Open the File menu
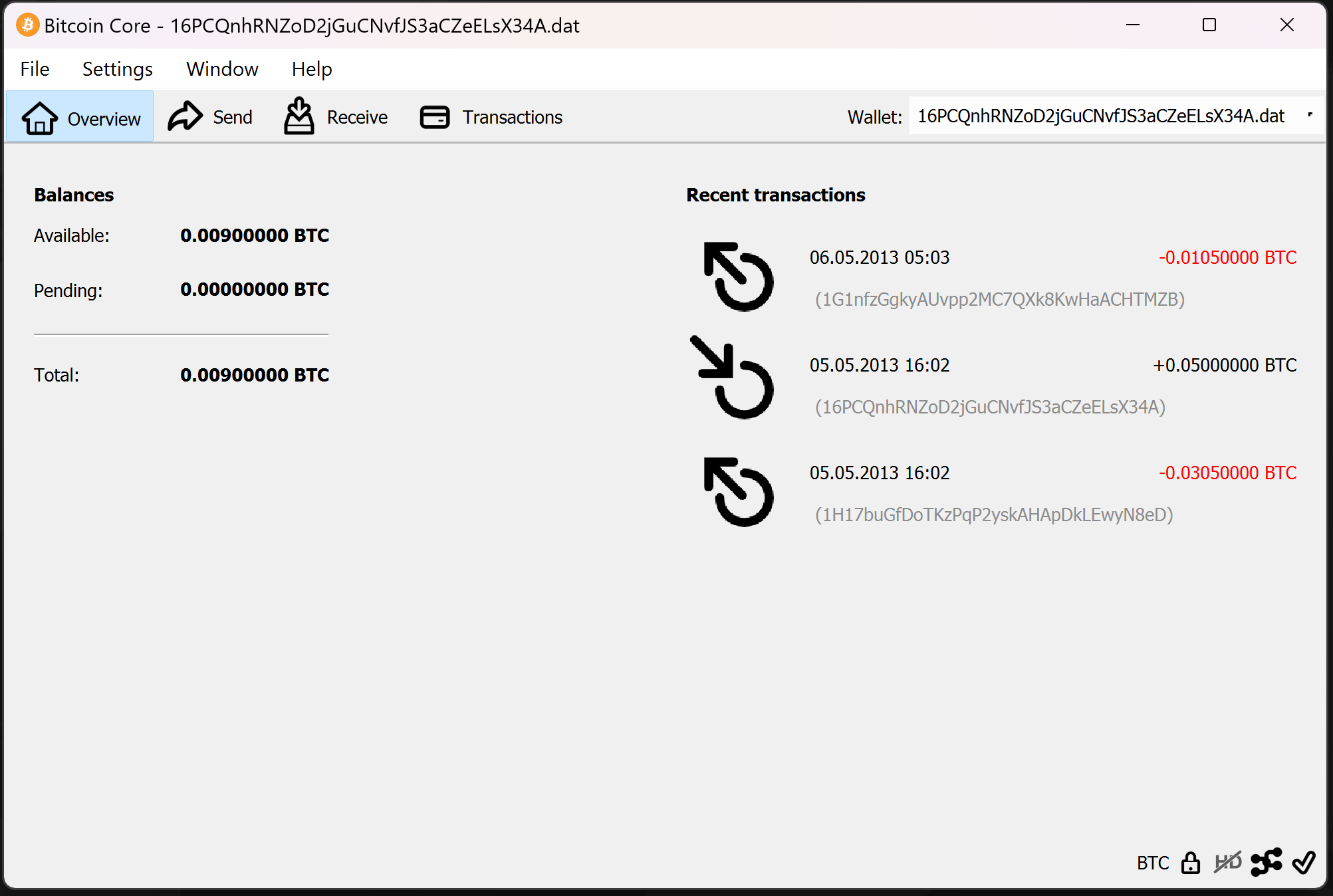The image size is (1333, 896). pyautogui.click(x=35, y=69)
